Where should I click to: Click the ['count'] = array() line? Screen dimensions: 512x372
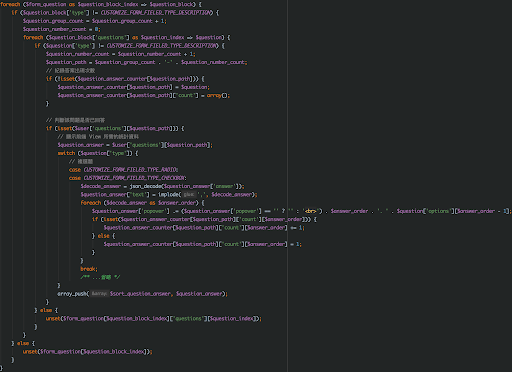144,95
